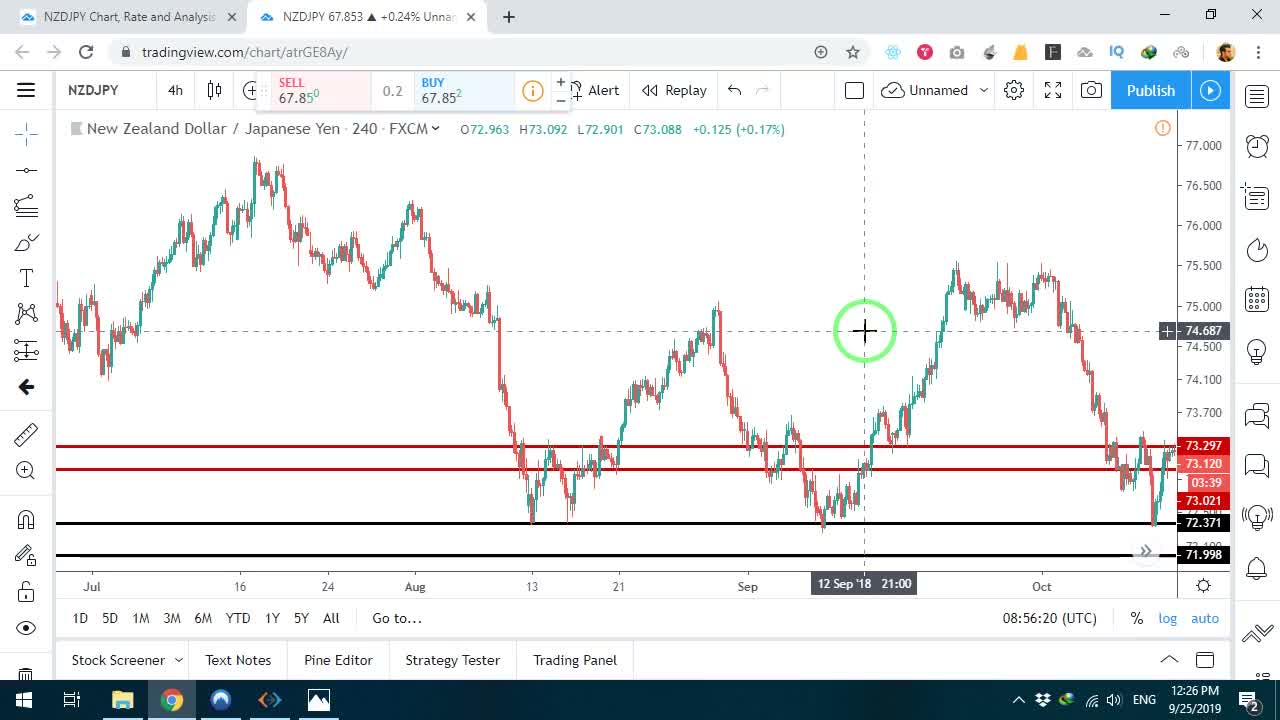Open the Data Window list panel
The image size is (1280, 720).
pyautogui.click(x=1257, y=197)
